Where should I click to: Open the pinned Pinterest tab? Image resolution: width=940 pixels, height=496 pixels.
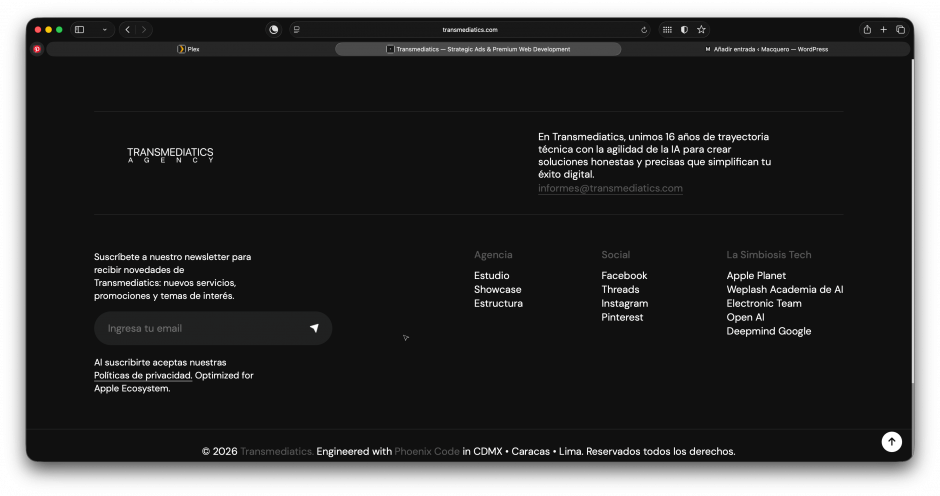click(37, 49)
